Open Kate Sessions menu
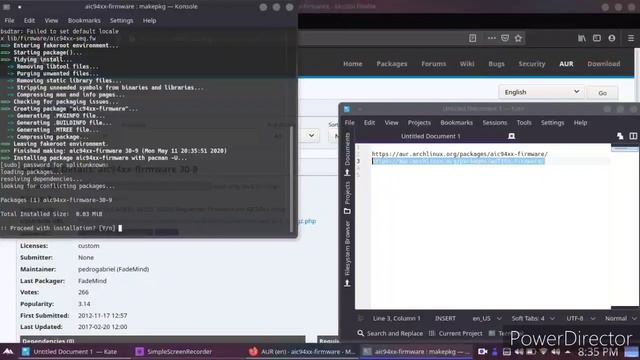The height and width of the screenshot is (360, 640). (x=495, y=122)
